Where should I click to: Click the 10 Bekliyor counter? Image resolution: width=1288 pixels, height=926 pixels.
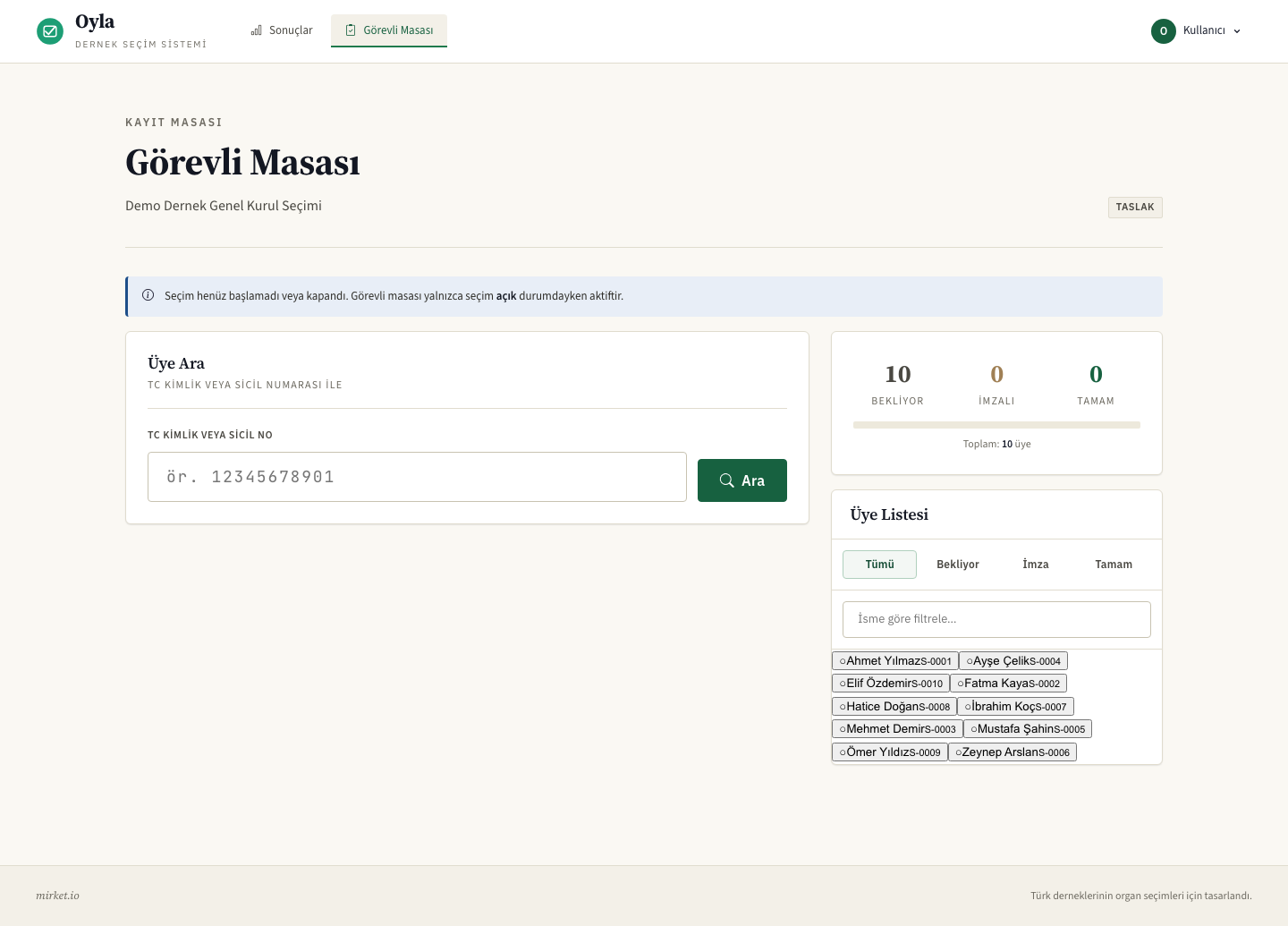point(898,385)
